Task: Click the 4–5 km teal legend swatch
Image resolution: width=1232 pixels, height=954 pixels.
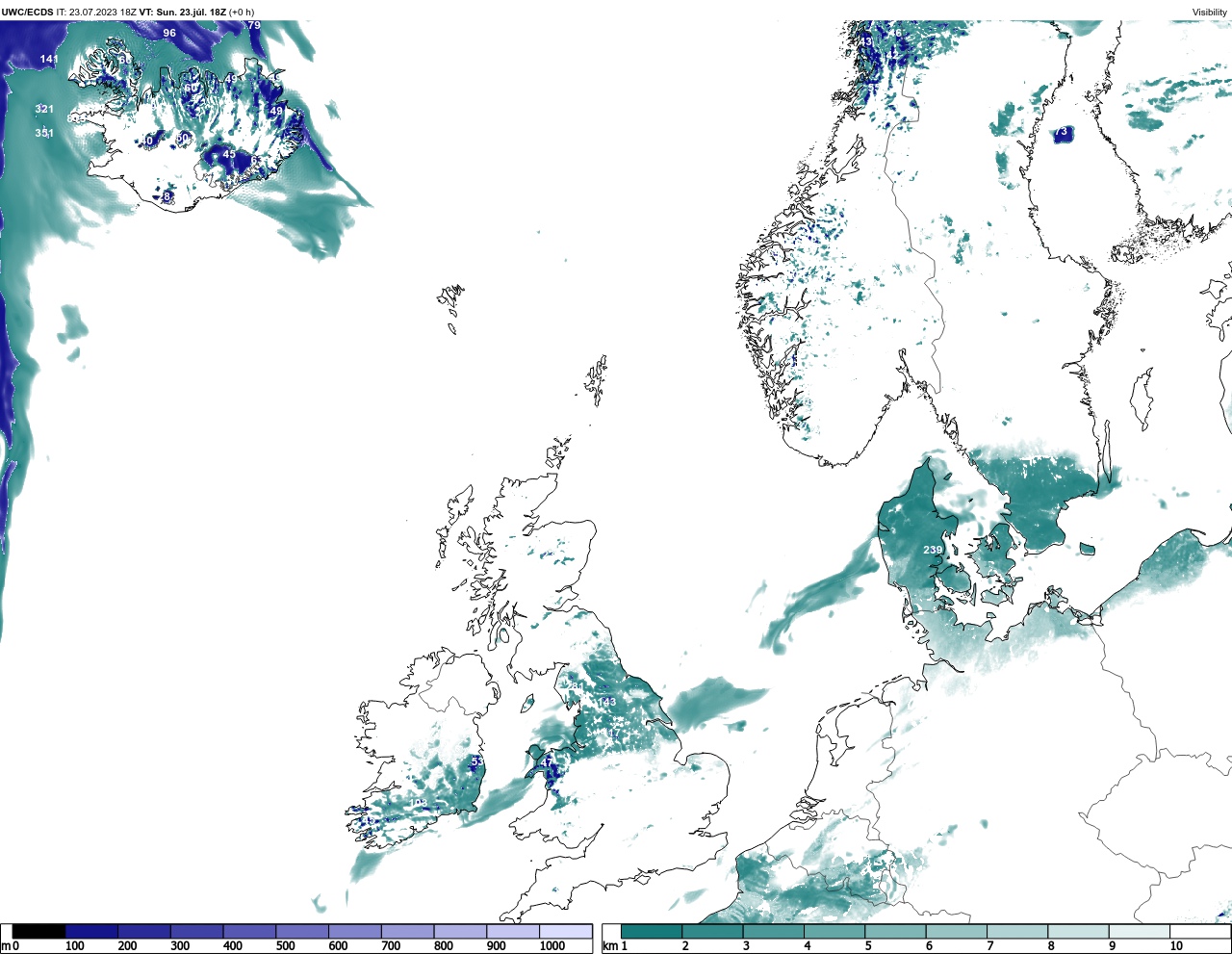Action: (834, 932)
